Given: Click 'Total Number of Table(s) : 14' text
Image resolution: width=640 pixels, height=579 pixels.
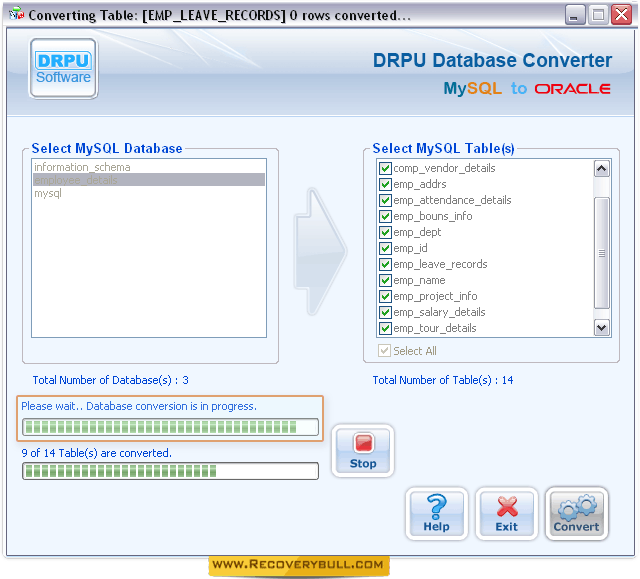Looking at the screenshot, I should click(443, 380).
